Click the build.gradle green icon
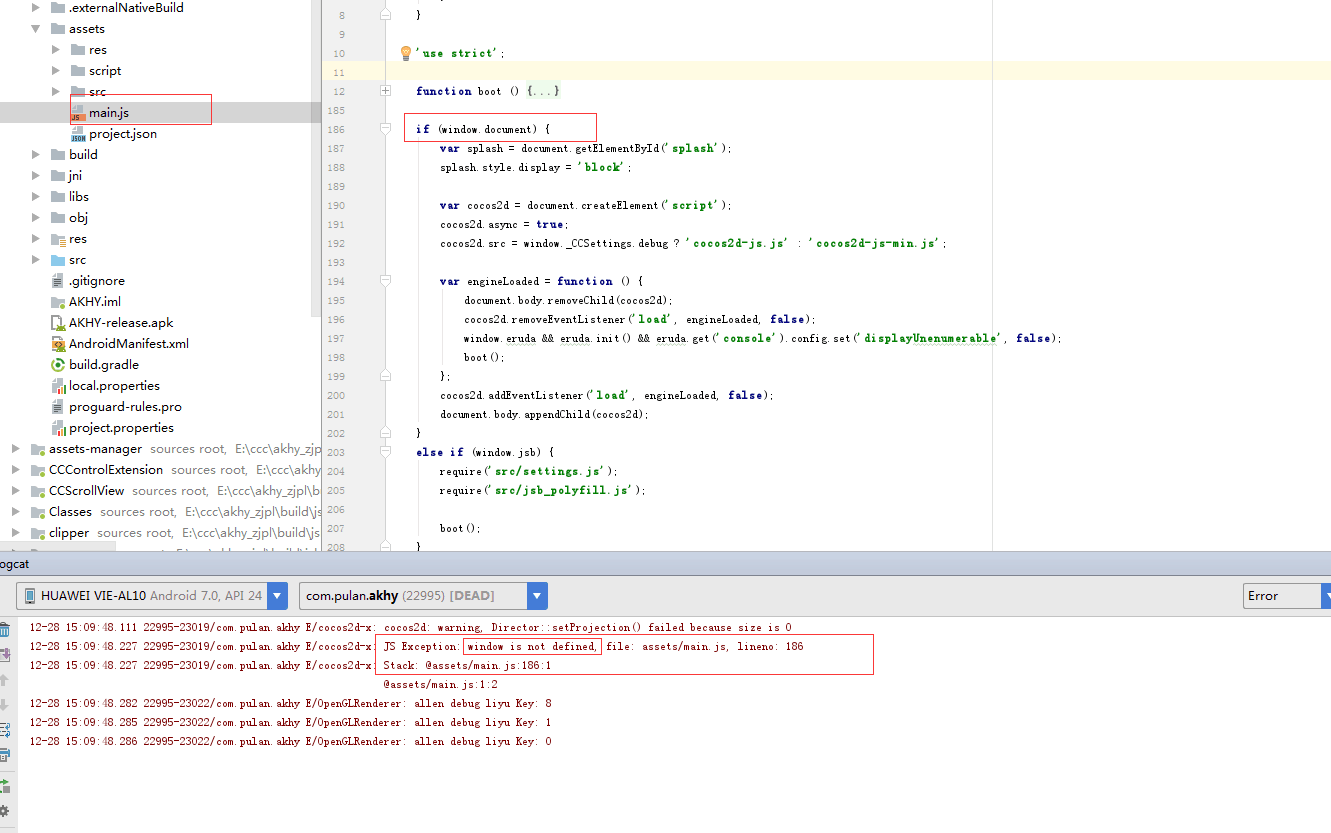 [x=58, y=365]
